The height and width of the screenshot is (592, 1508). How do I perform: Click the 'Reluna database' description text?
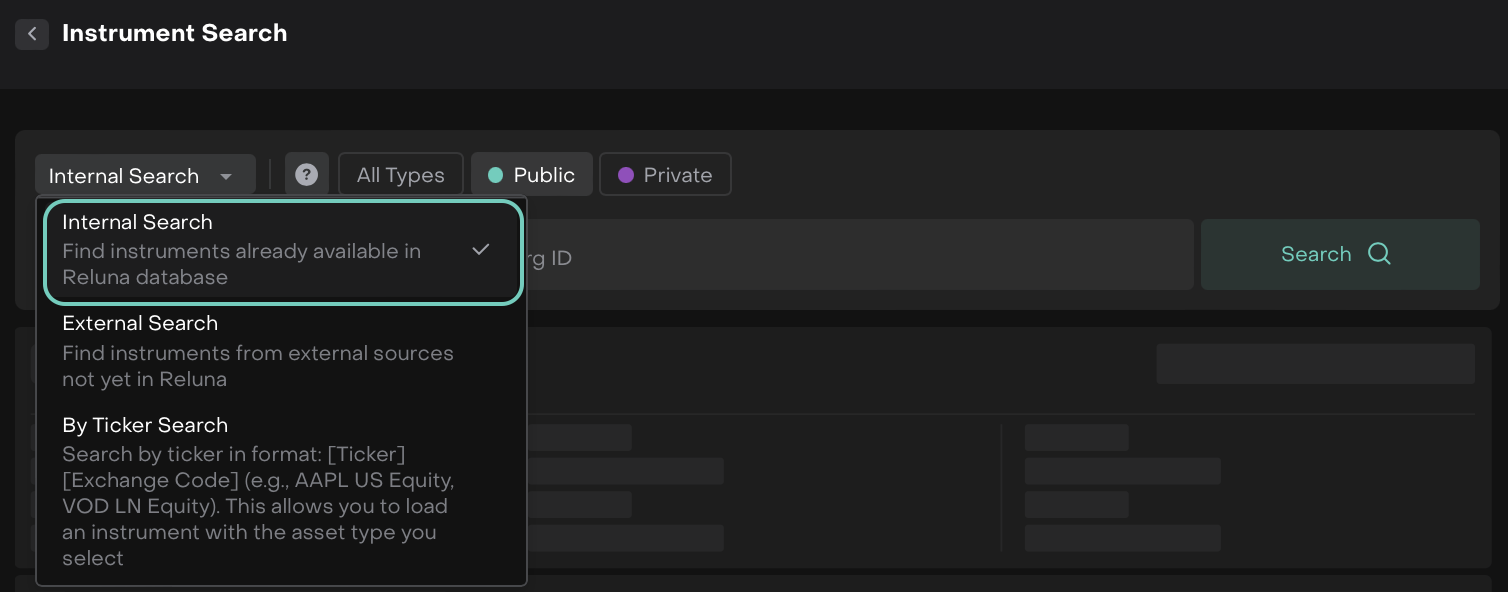click(x=242, y=265)
